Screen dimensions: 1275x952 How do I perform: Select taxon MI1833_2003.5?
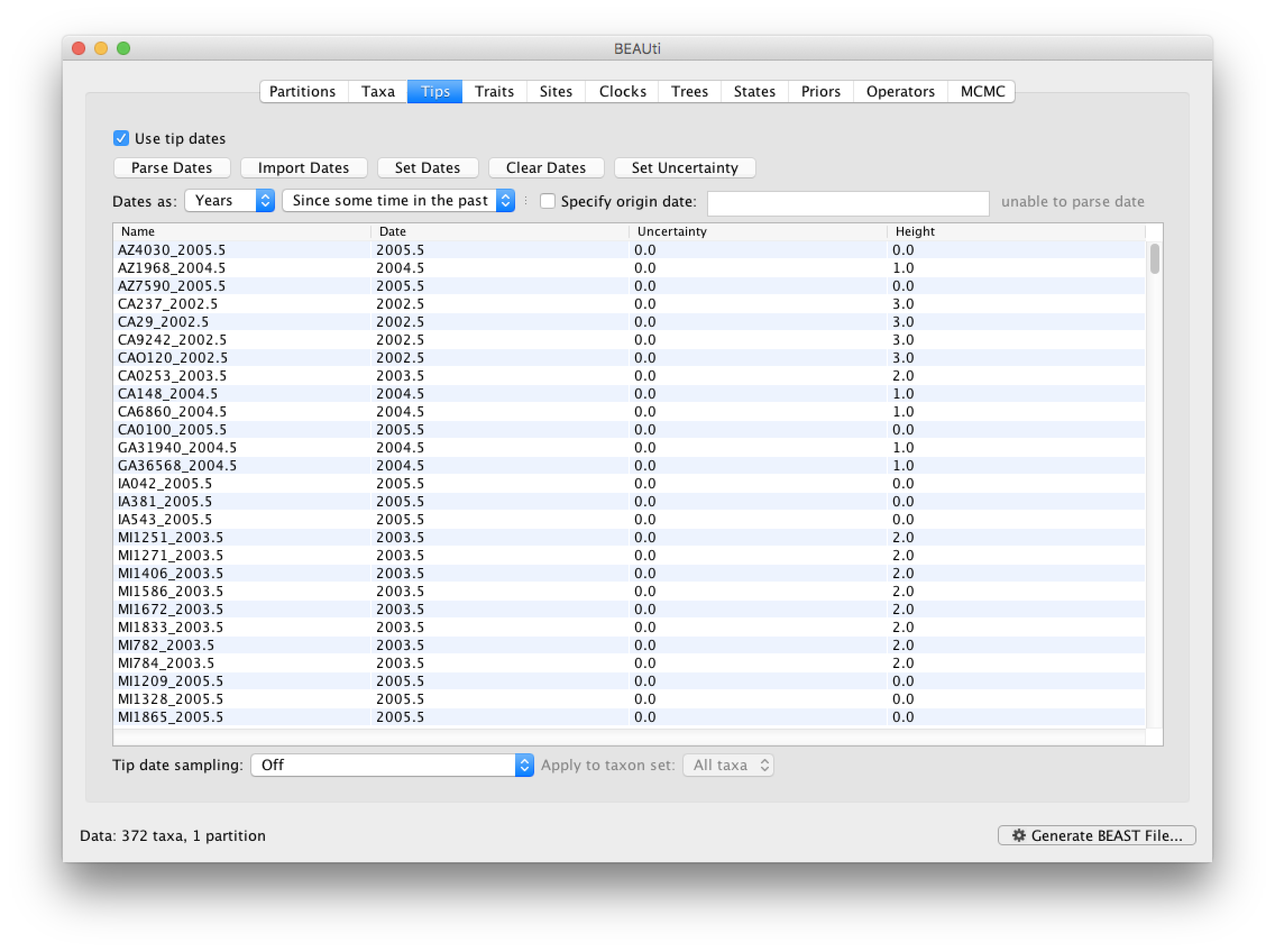pyautogui.click(x=171, y=627)
